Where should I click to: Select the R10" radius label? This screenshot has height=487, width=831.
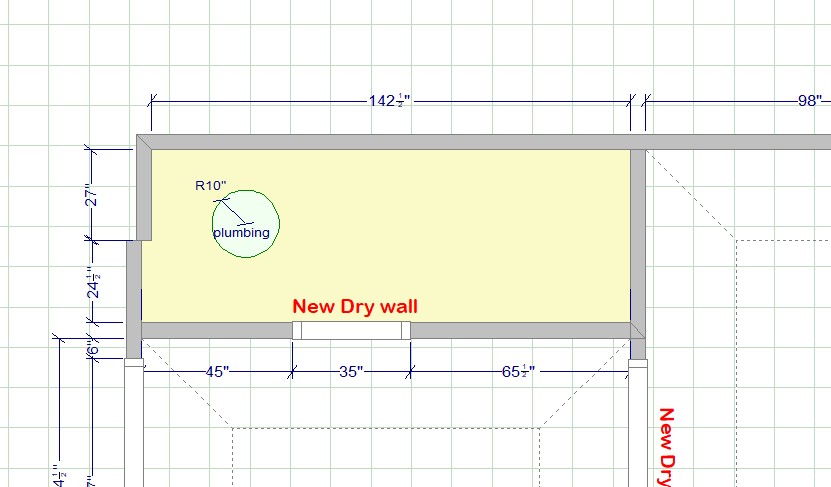[210, 185]
